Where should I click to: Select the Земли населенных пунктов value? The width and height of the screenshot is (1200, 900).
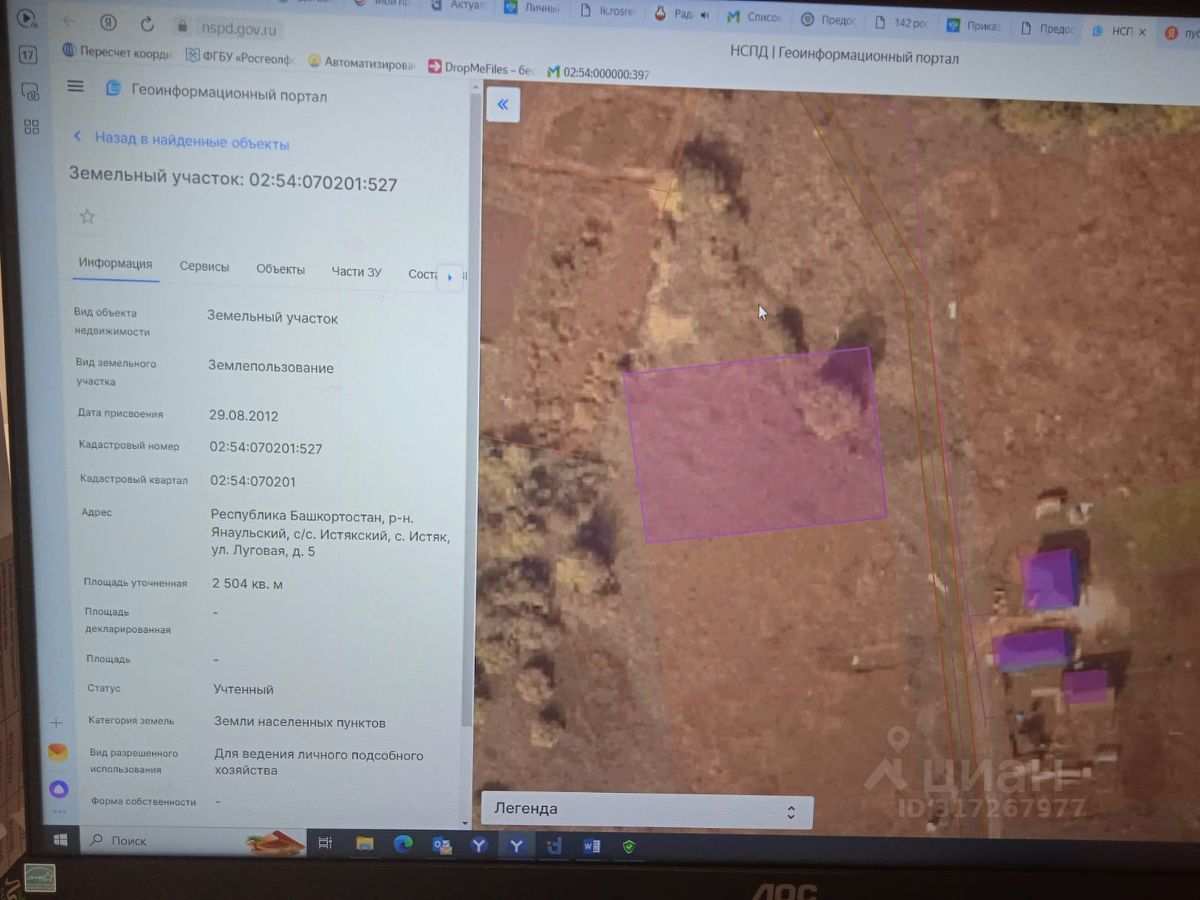tap(300, 722)
